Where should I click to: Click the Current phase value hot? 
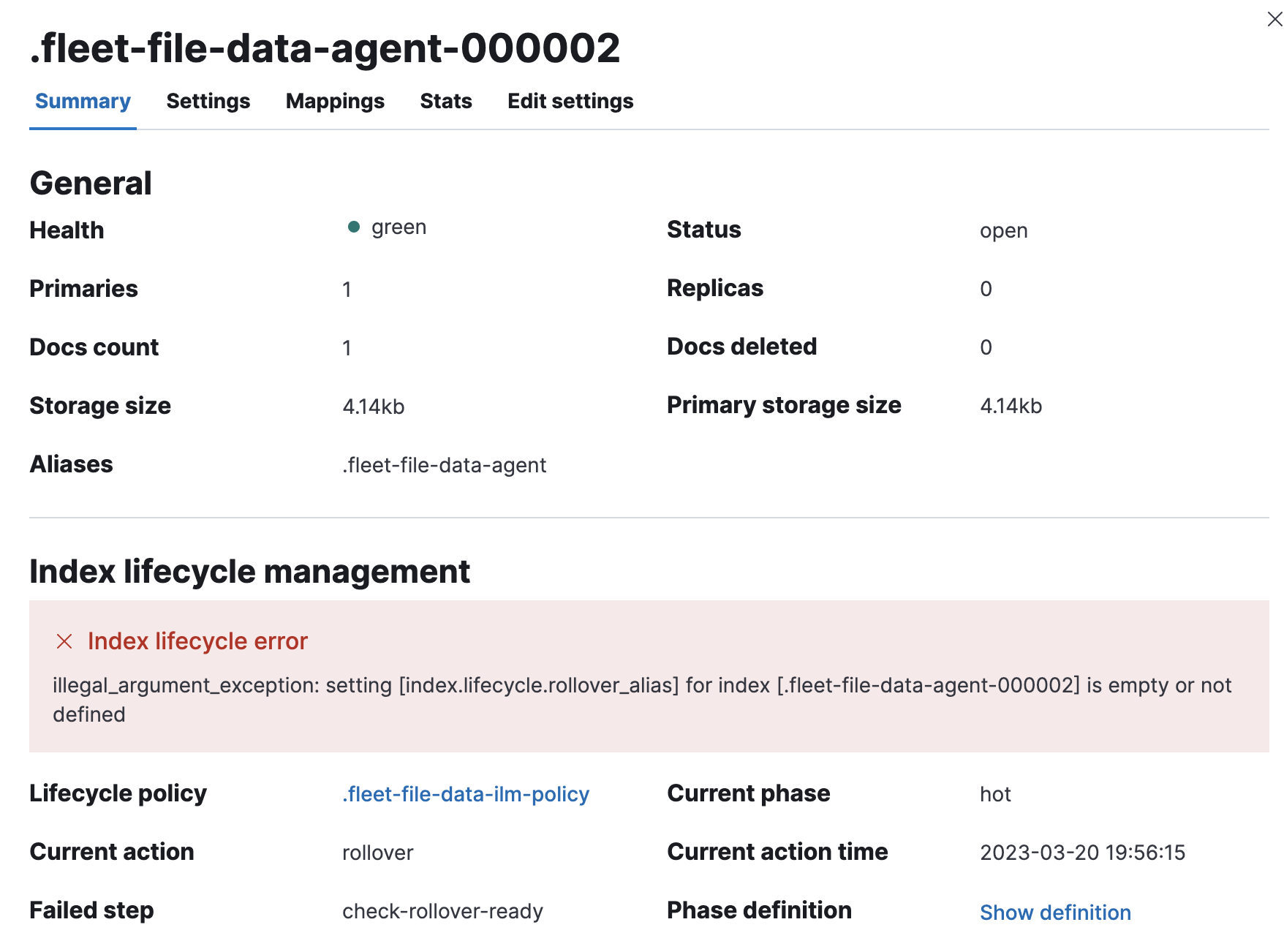(x=995, y=793)
